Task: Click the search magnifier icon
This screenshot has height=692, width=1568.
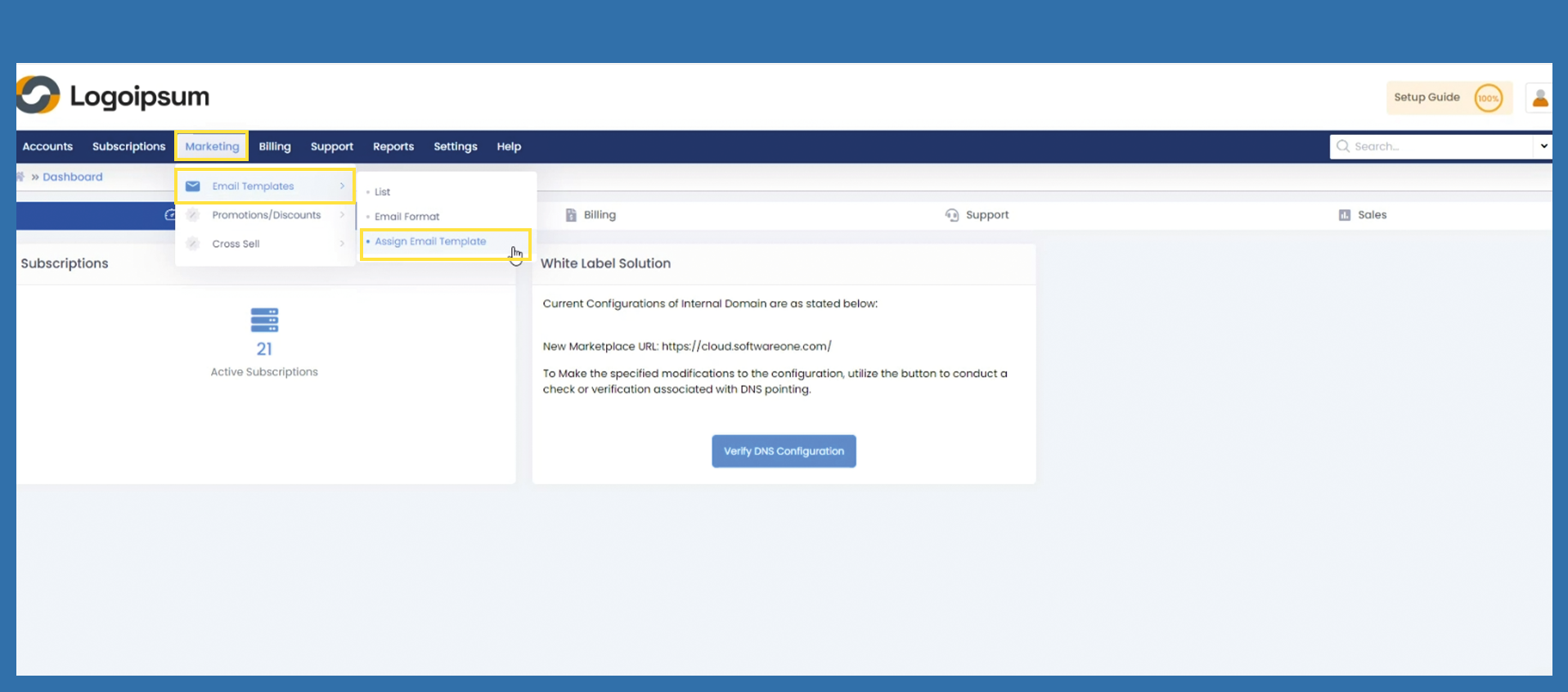Action: click(1342, 146)
